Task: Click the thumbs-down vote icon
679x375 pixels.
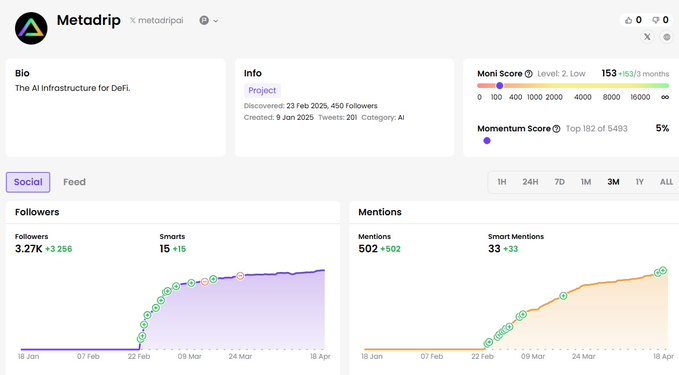Action: [656, 20]
